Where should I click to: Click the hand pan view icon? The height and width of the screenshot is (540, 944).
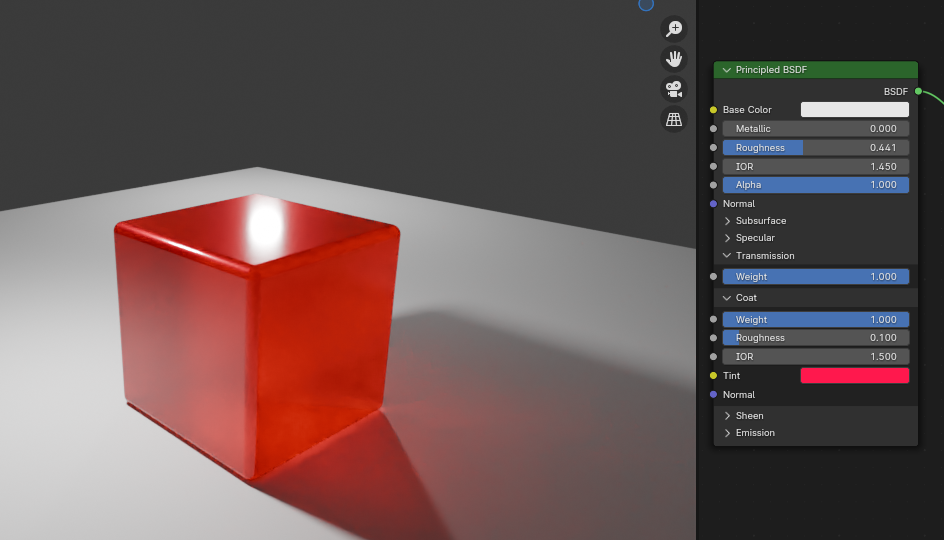pyautogui.click(x=674, y=59)
